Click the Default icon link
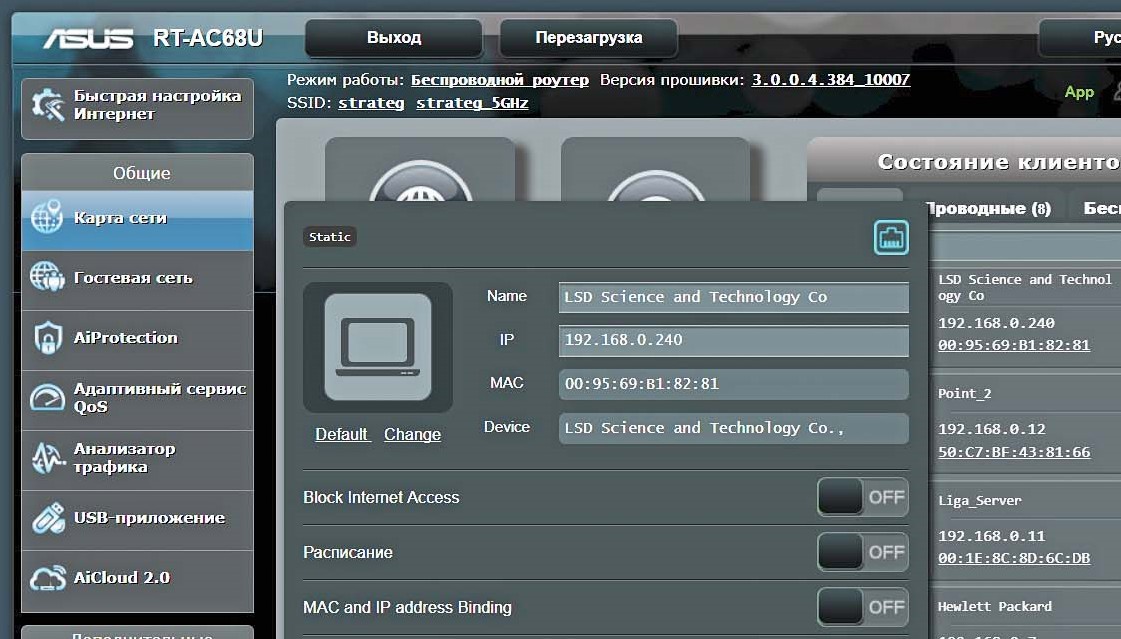This screenshot has width=1121, height=639. point(342,434)
